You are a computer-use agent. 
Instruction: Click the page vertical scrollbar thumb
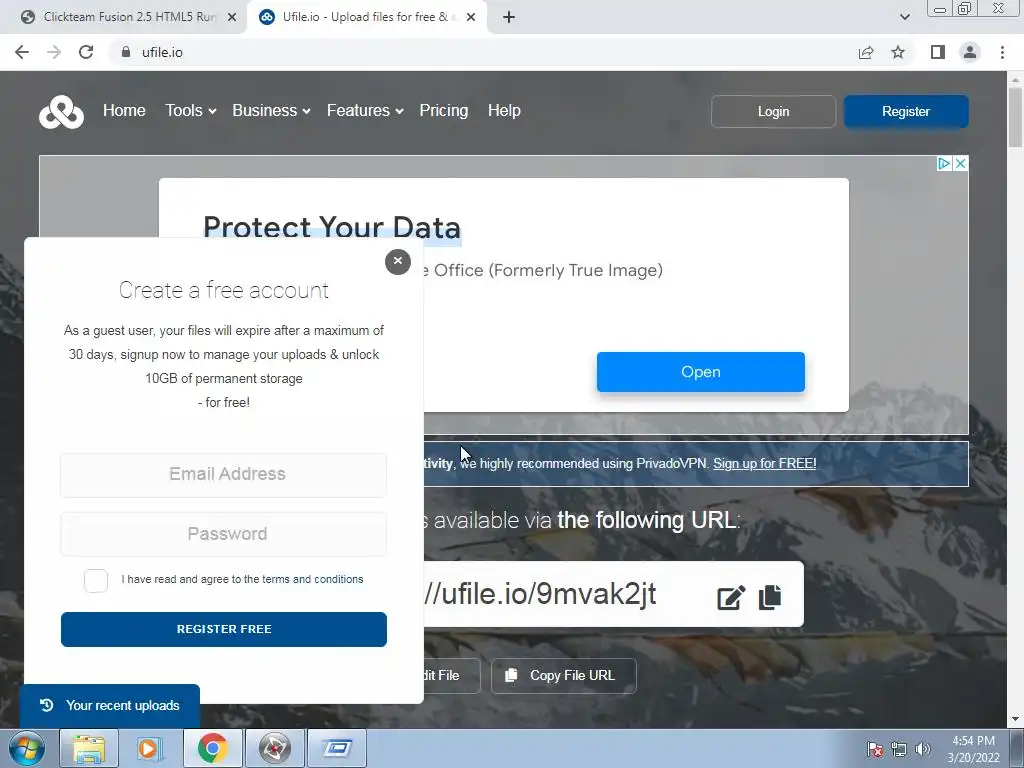(1015, 118)
